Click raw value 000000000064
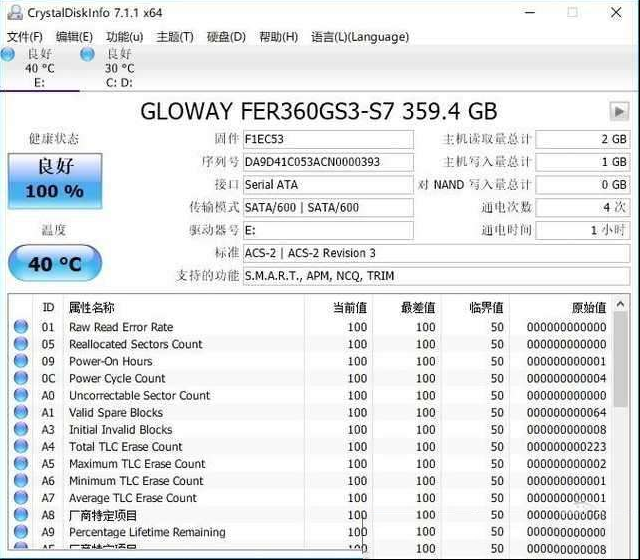This screenshot has width=640, height=560. [567, 412]
